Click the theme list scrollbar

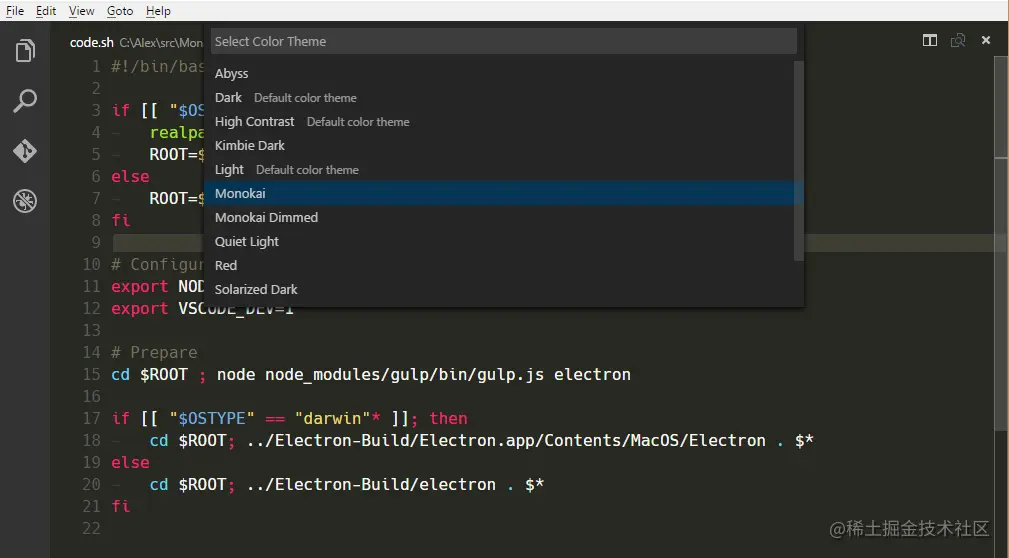(x=799, y=161)
